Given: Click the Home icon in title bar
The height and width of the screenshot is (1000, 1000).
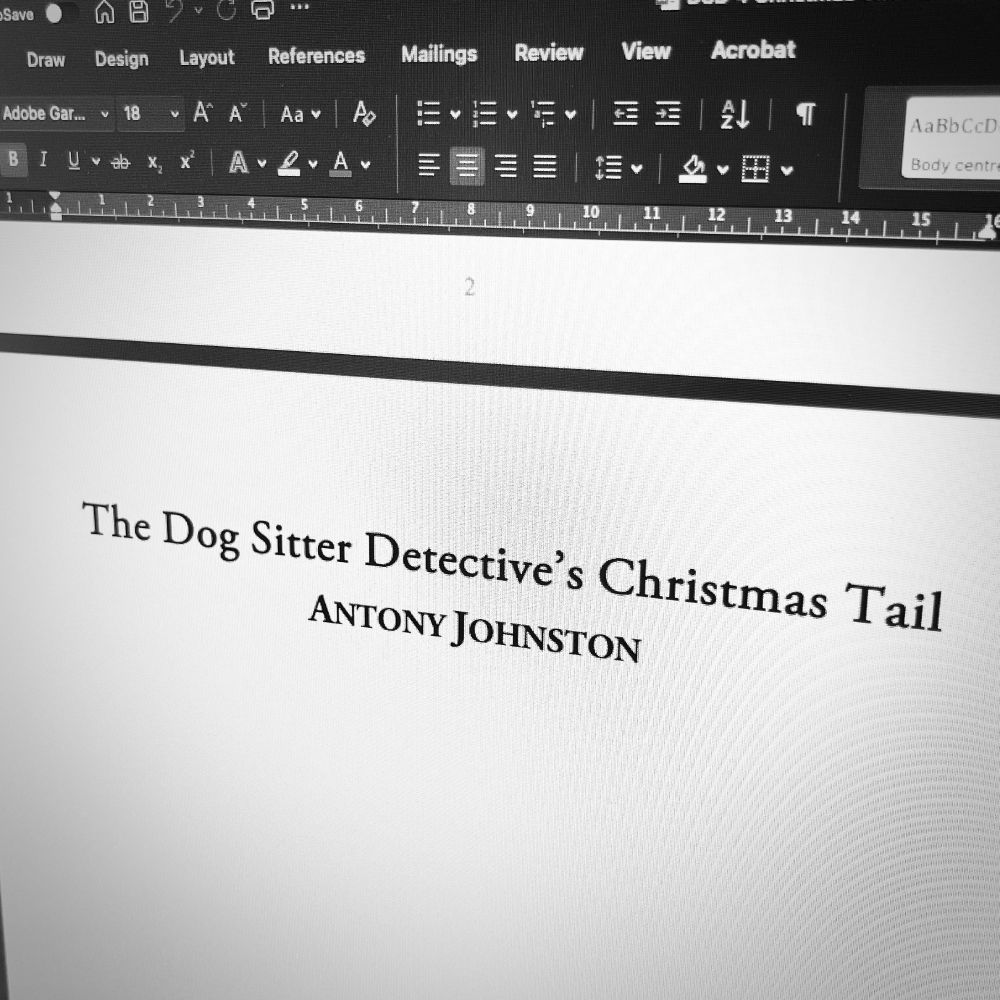Looking at the screenshot, I should tap(105, 12).
